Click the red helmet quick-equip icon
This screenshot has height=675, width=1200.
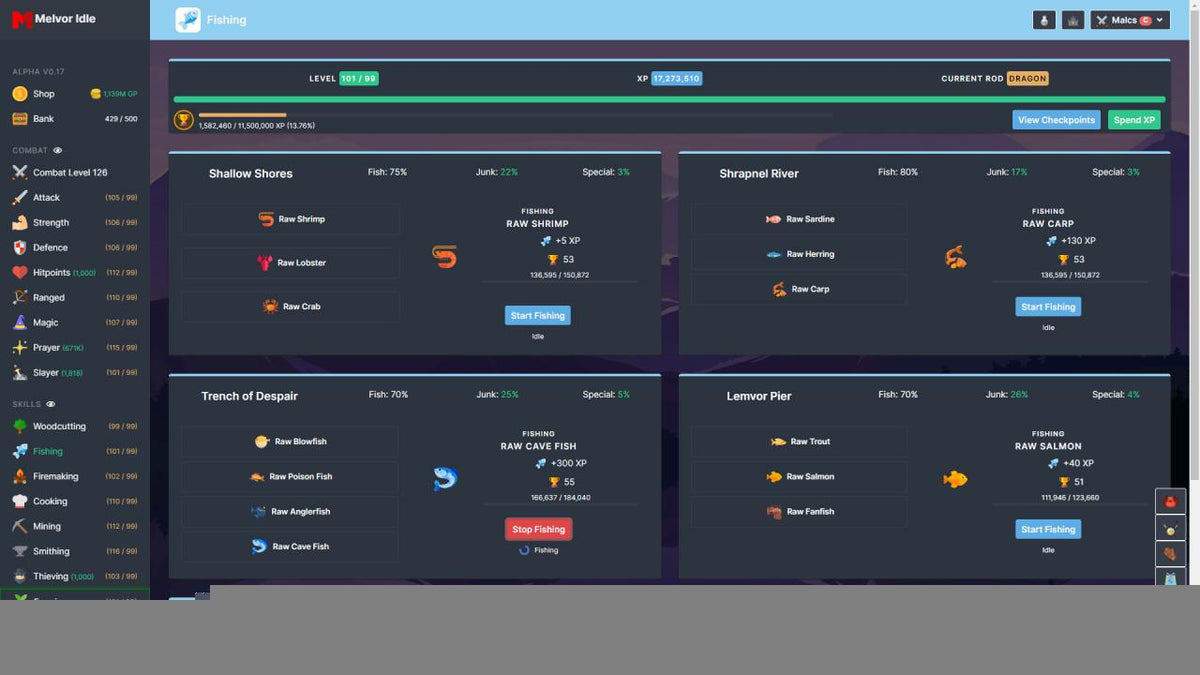[1170, 501]
